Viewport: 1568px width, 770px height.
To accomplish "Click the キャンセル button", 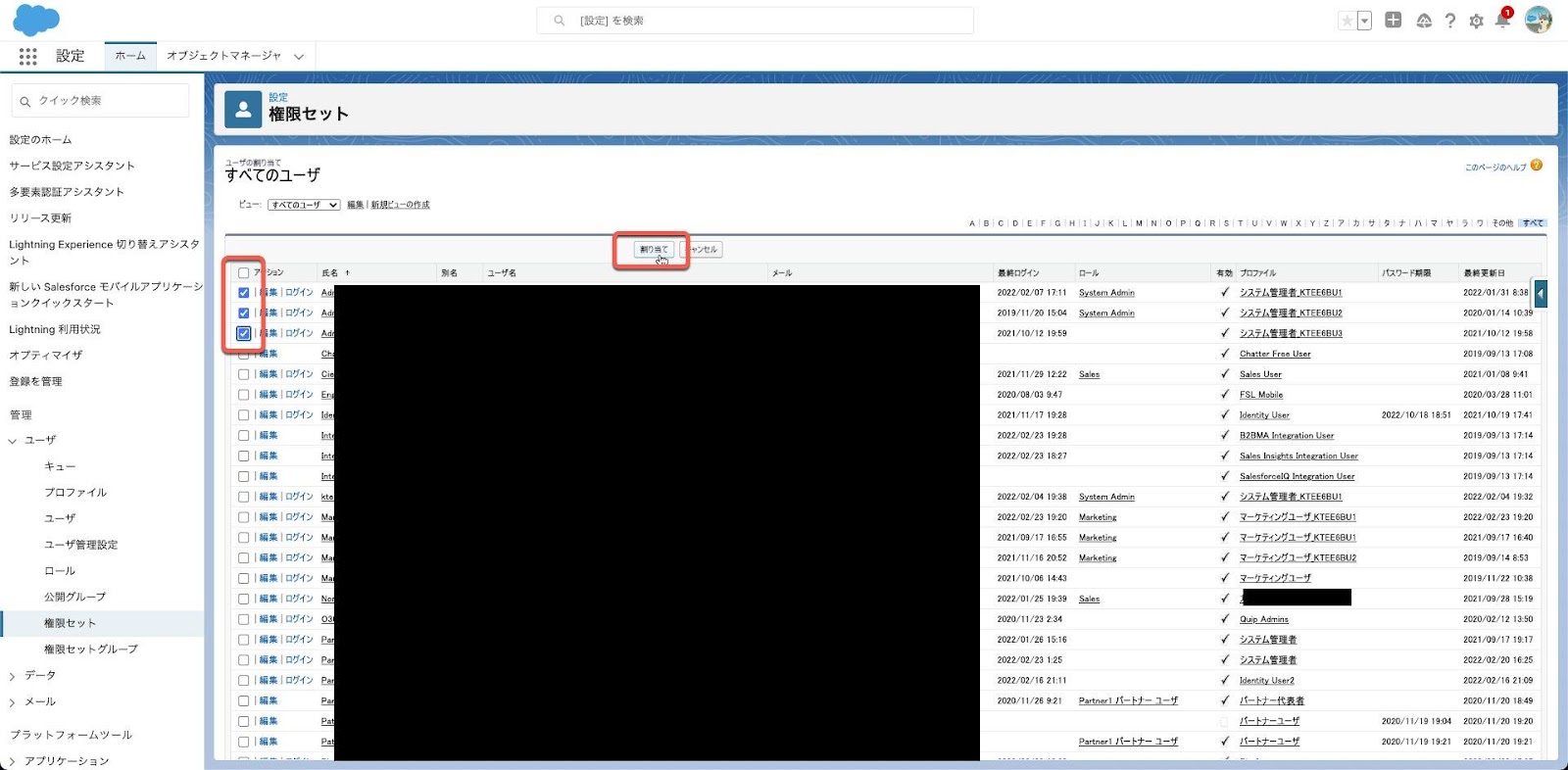I will (702, 250).
